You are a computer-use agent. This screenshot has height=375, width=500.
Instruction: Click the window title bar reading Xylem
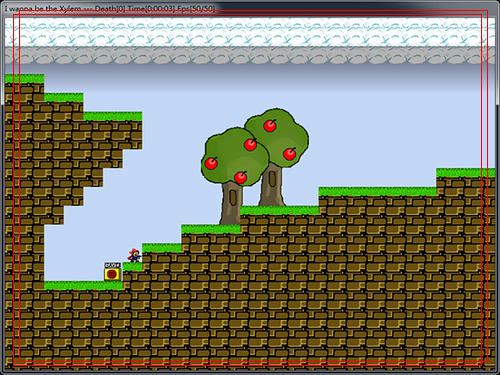click(110, 9)
